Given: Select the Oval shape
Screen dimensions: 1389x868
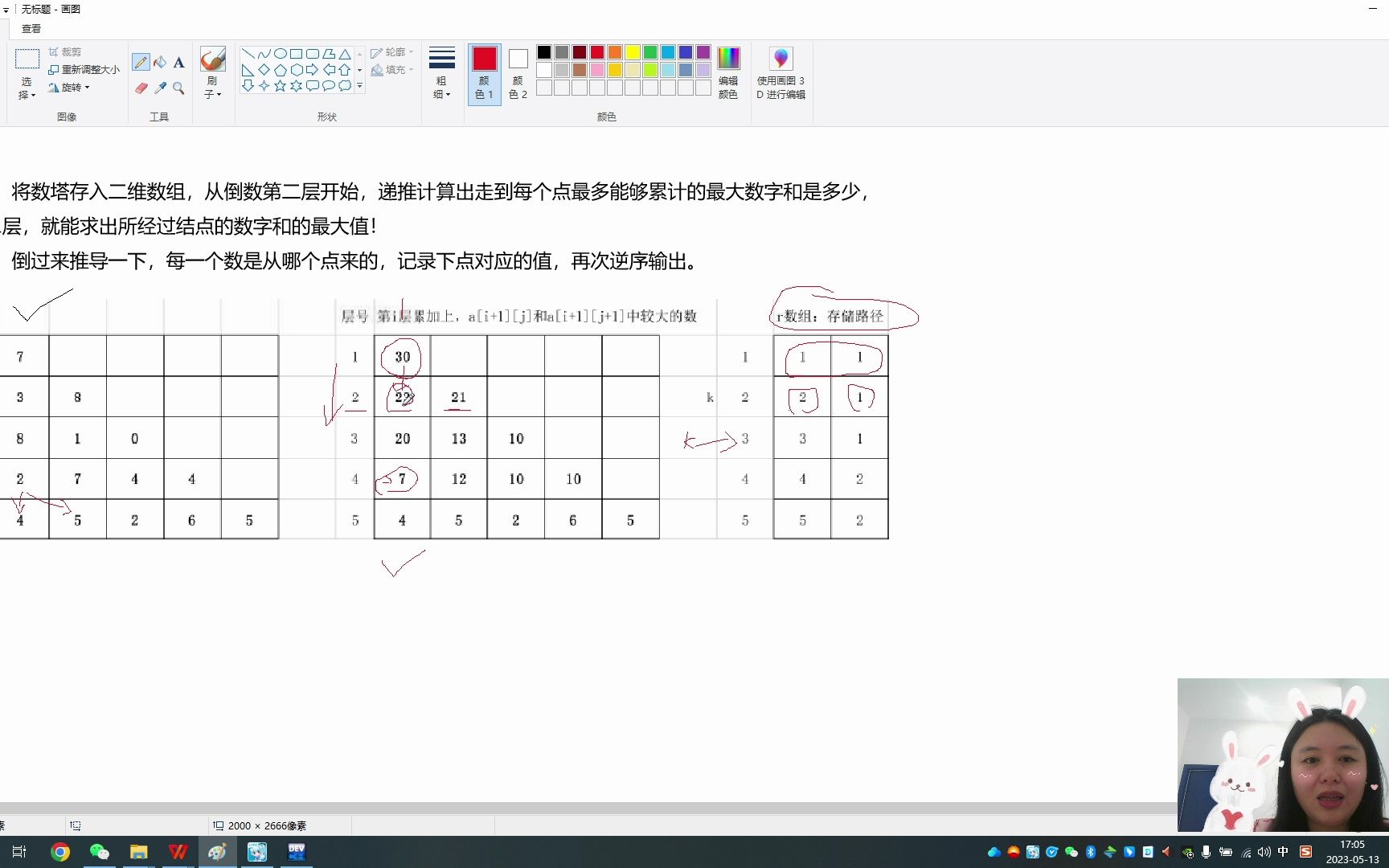Looking at the screenshot, I should [280, 52].
